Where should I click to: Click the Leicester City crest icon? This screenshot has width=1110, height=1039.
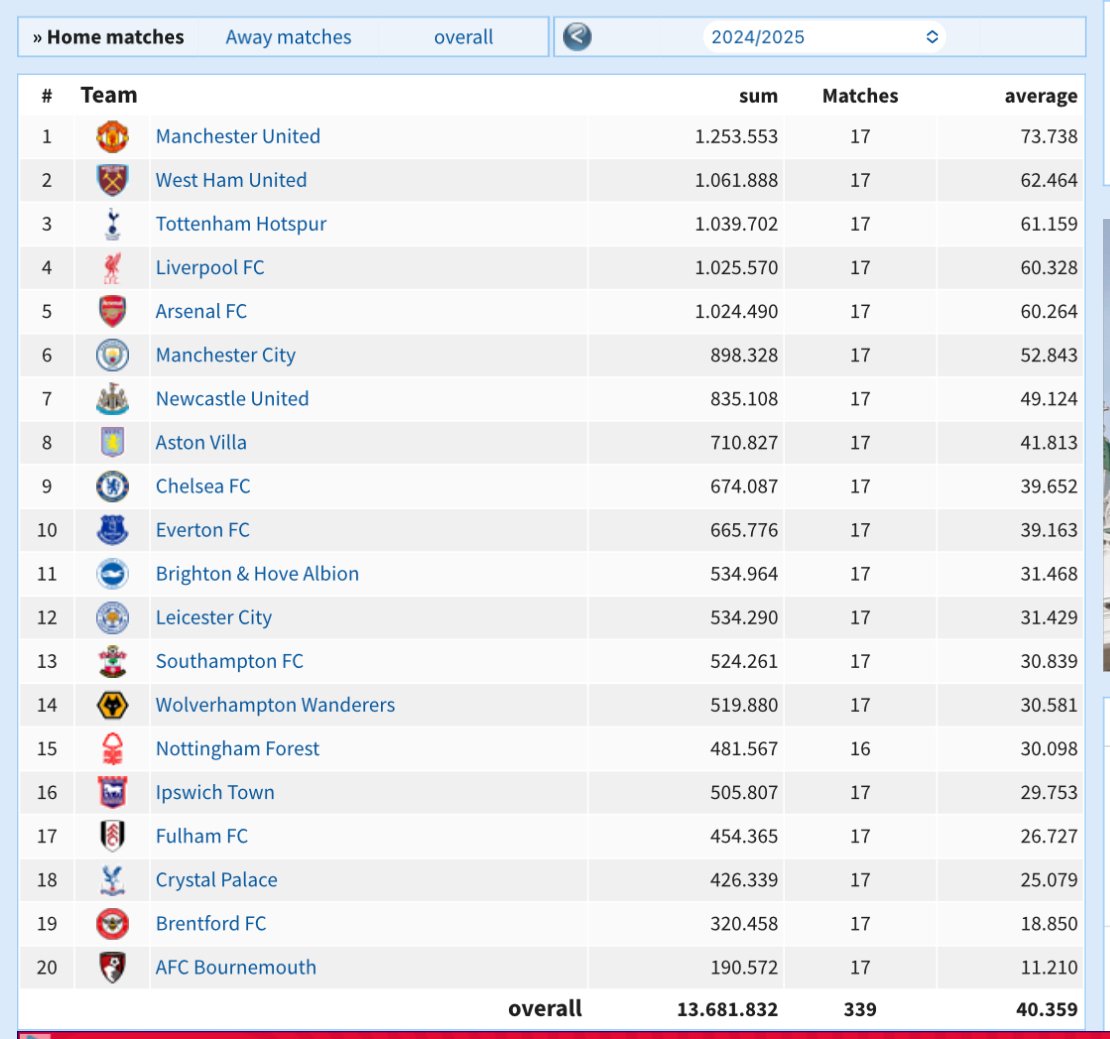(113, 618)
